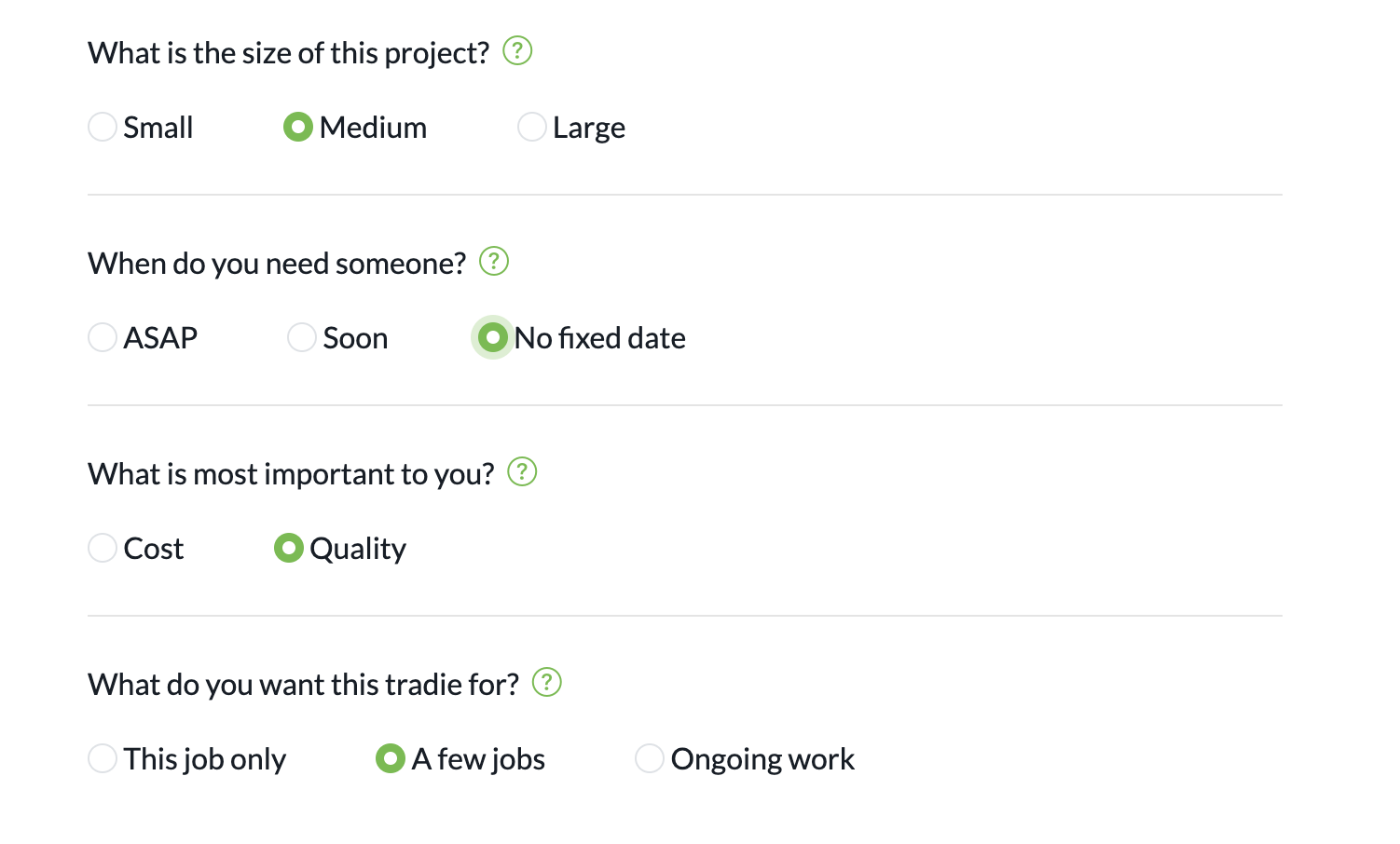The height and width of the screenshot is (844, 1400).
Task: Pick Large as the project size
Action: [x=532, y=127]
